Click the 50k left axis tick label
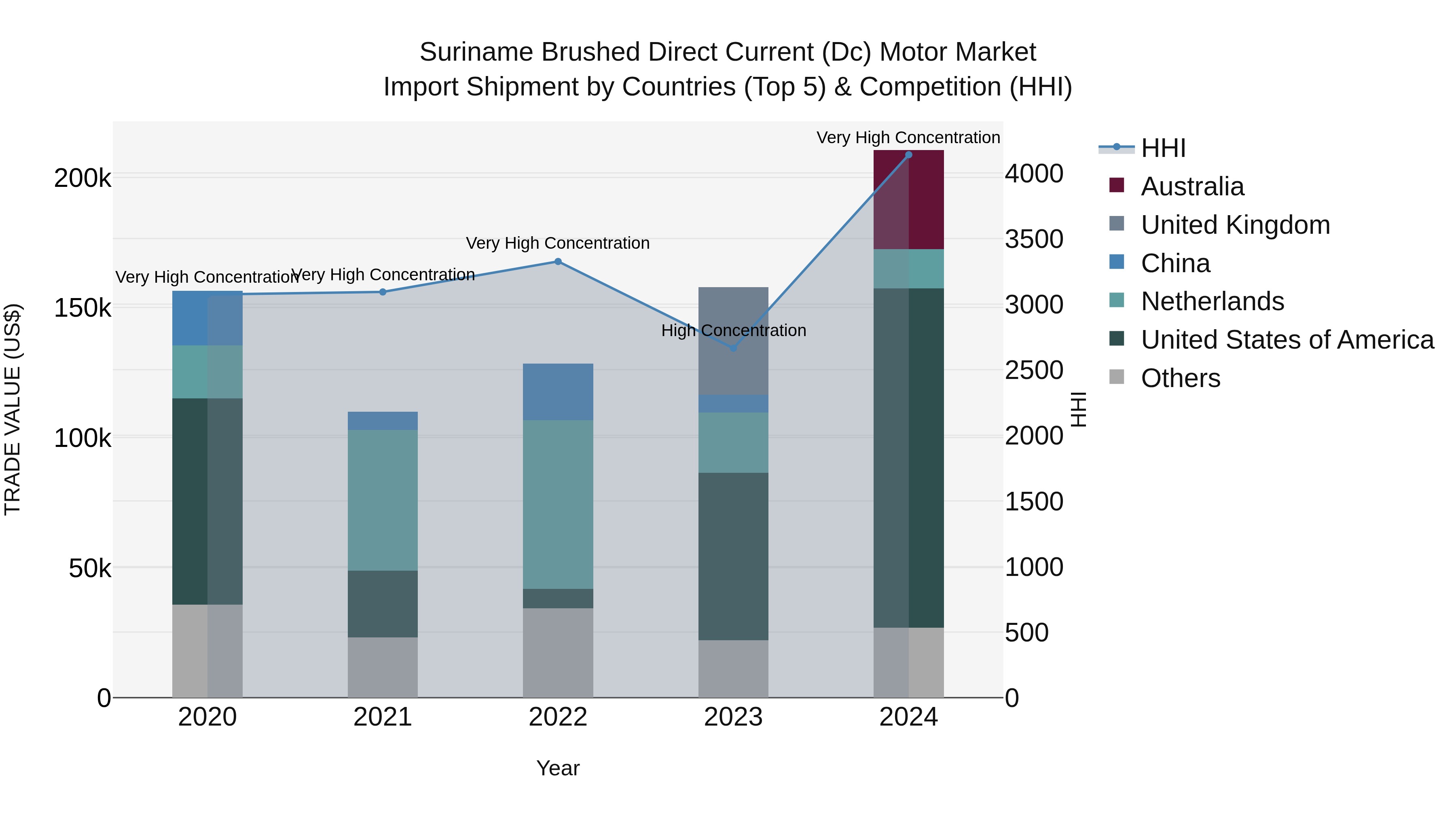Viewport: 1456px width, 819px height. coord(90,569)
